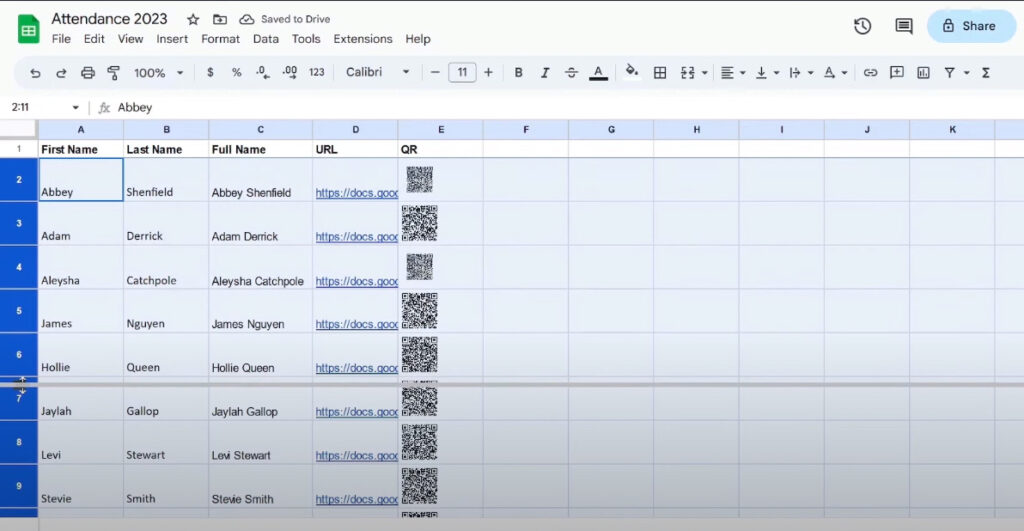Open Calibri font dropdown
Screen dimensions: 1024x531
[377, 72]
